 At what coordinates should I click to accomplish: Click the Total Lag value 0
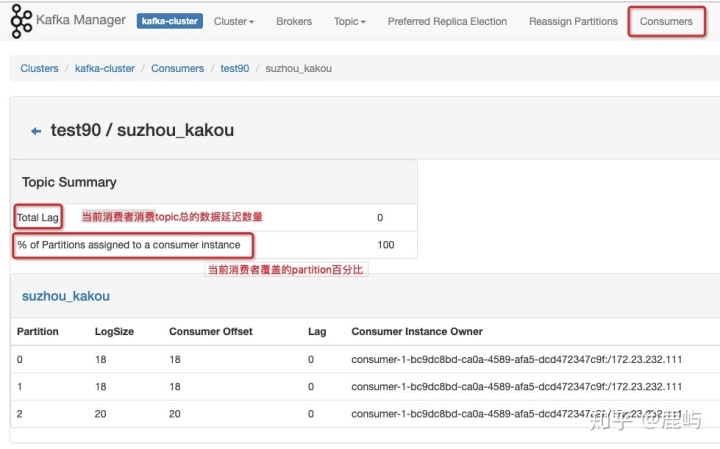(380, 218)
